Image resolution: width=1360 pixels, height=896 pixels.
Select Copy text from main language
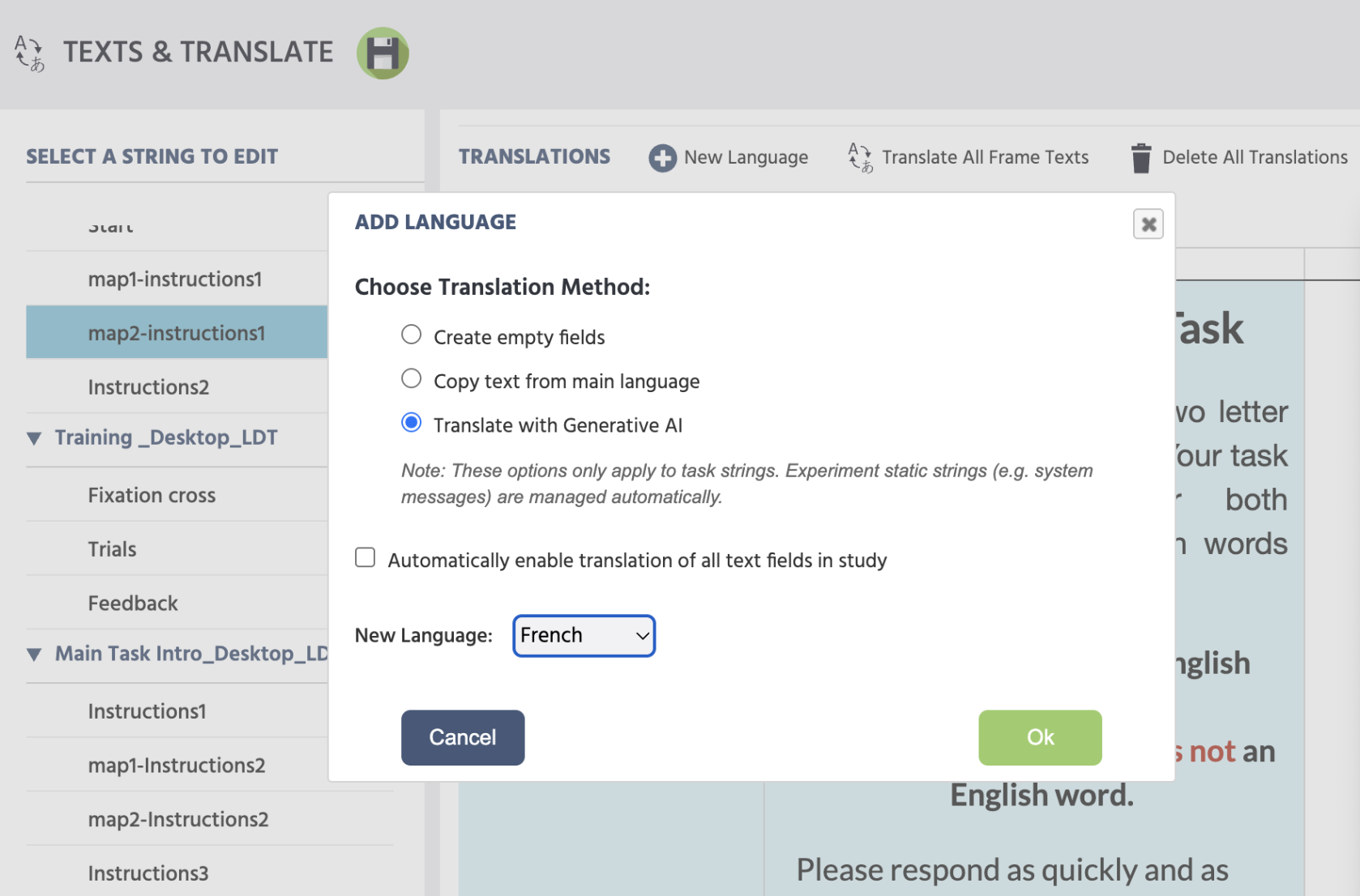pyautogui.click(x=412, y=378)
